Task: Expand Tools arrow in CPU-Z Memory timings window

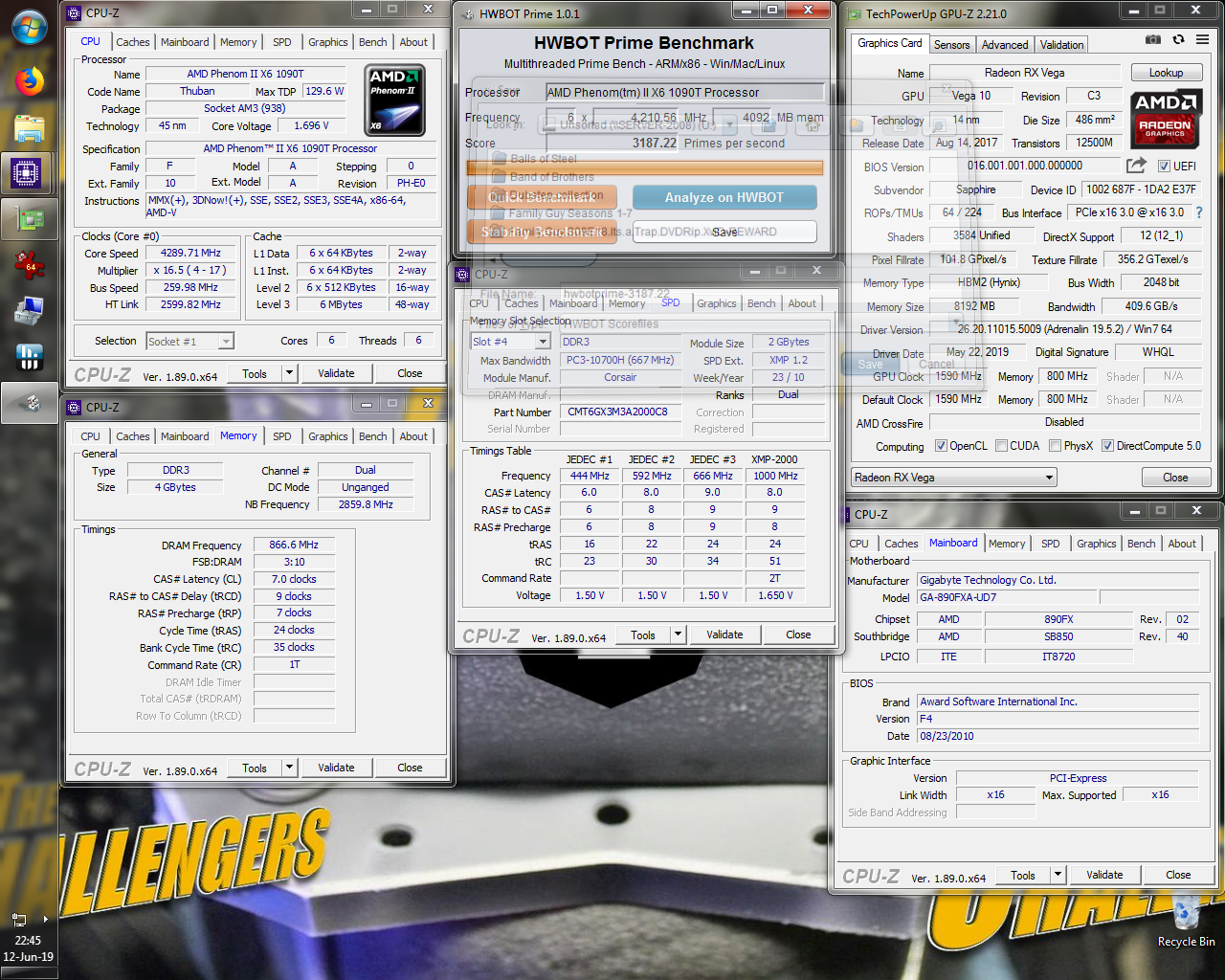Action: (289, 768)
